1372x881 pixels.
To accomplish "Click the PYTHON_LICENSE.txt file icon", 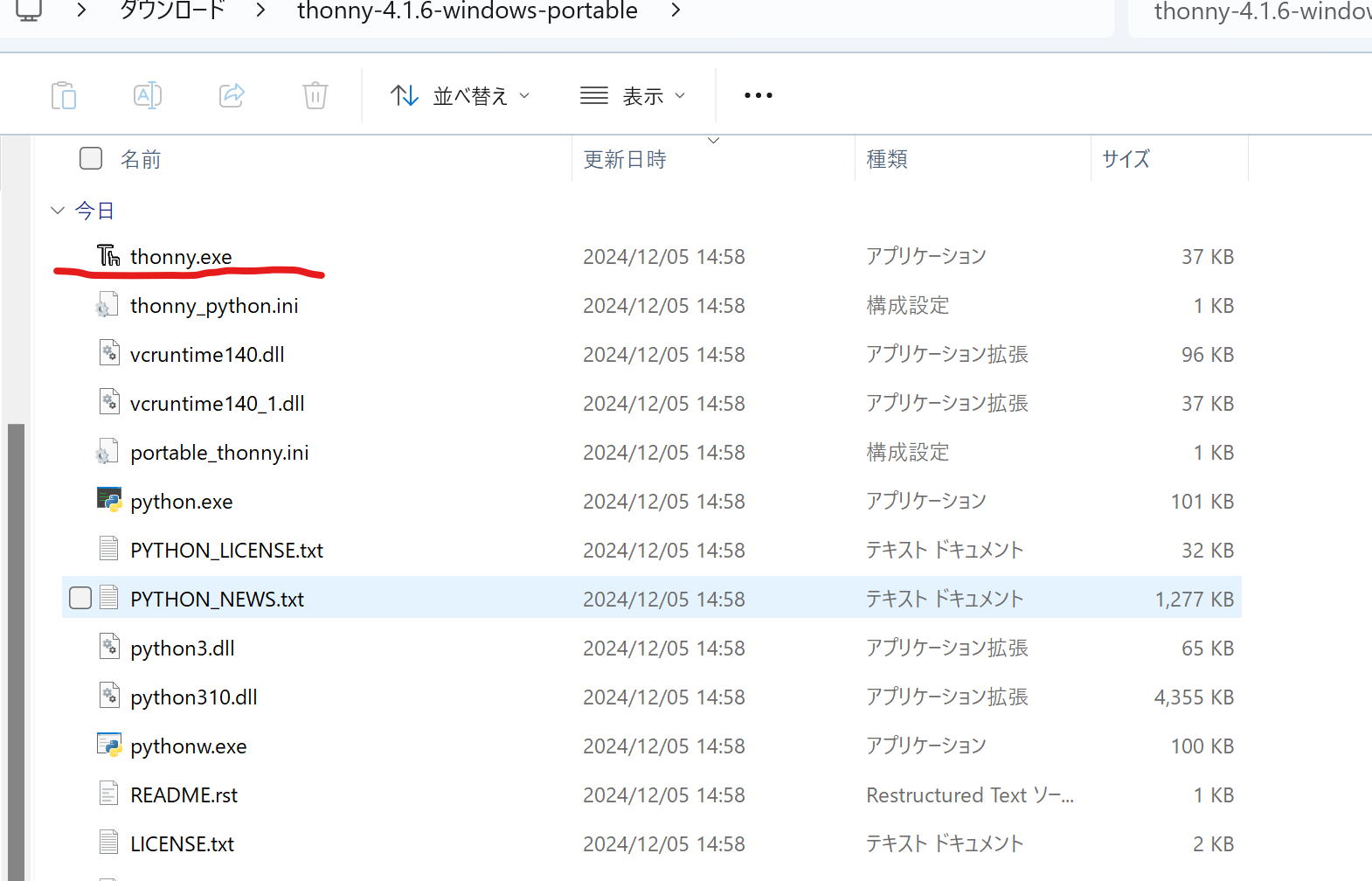I will [x=108, y=550].
